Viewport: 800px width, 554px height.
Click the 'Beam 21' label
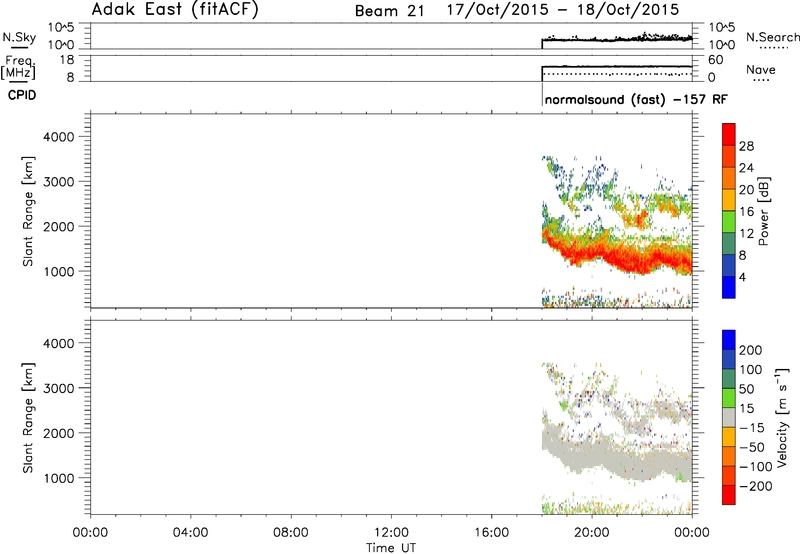click(x=389, y=11)
